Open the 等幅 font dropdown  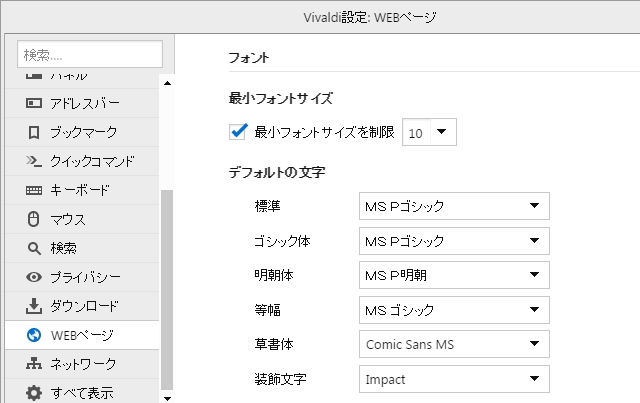(454, 310)
